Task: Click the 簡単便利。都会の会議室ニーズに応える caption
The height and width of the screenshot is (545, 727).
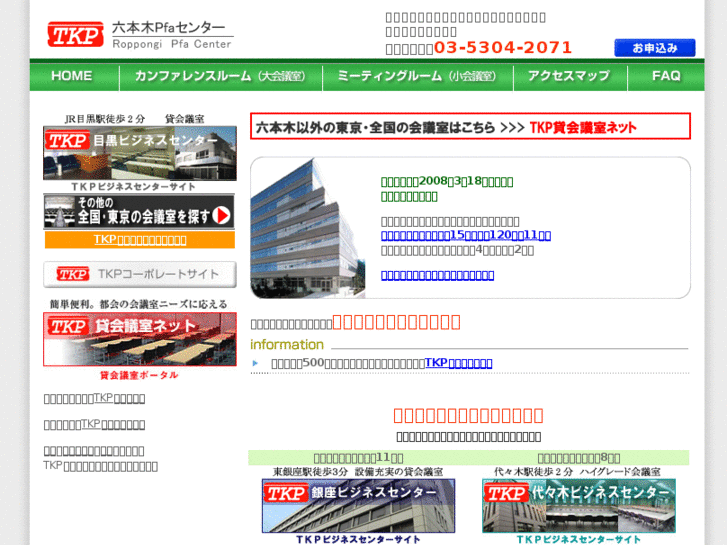Action: coord(139,304)
